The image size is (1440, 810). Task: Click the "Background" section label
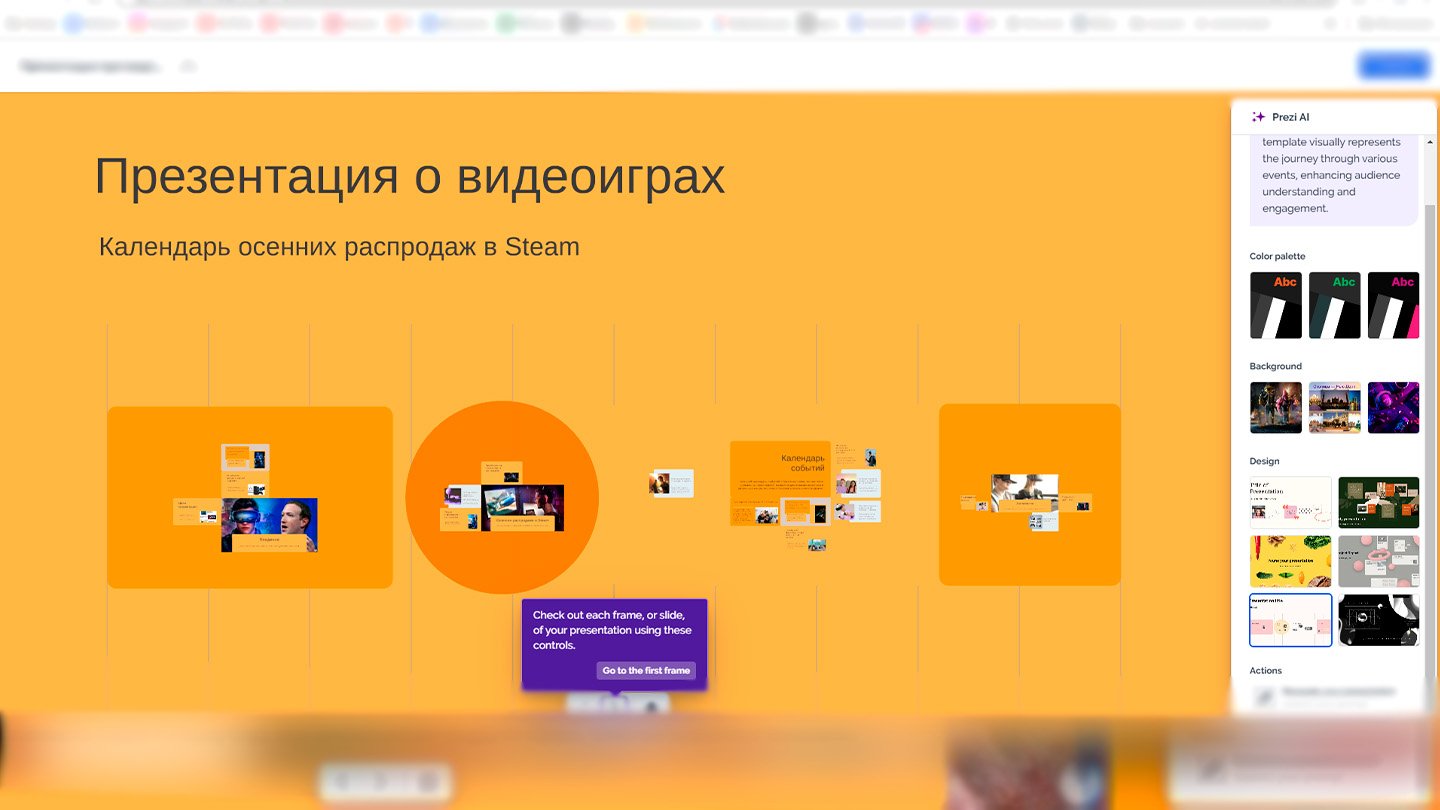[x=1275, y=367]
